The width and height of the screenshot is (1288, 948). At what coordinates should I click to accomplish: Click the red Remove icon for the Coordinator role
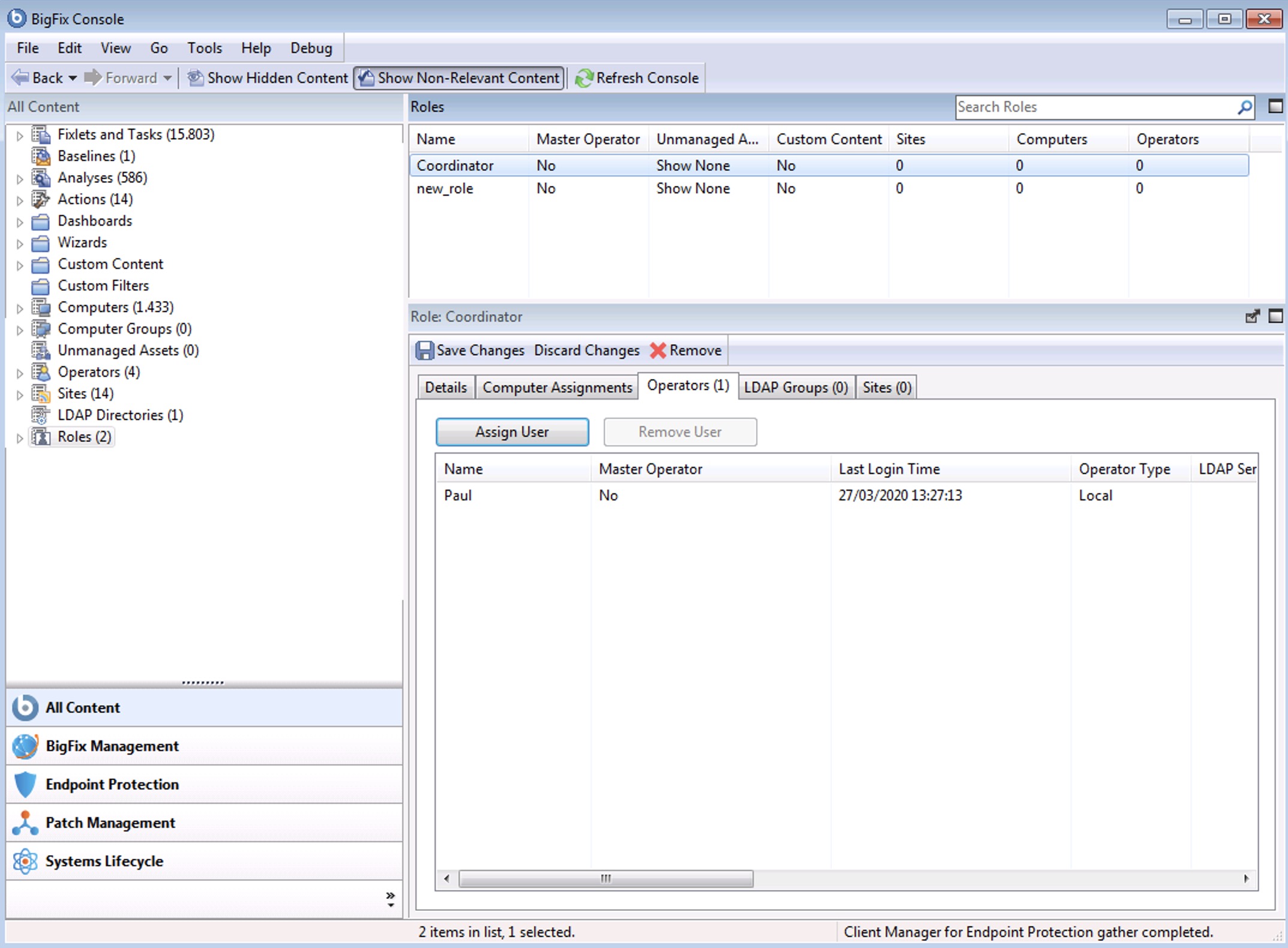pos(658,350)
